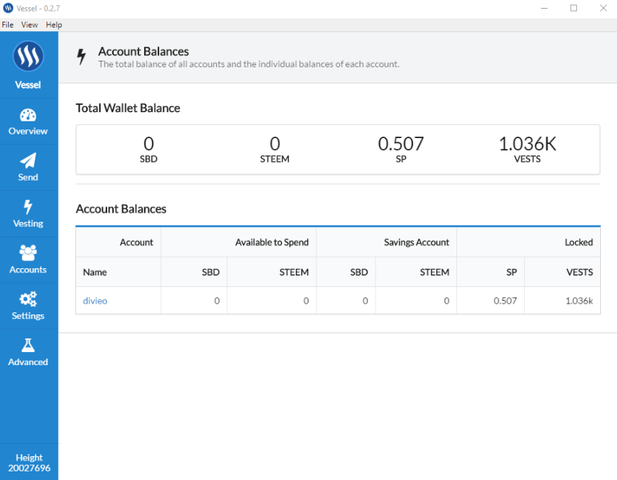
Task: Click the Available to Spend column header
Action: (x=238, y=242)
